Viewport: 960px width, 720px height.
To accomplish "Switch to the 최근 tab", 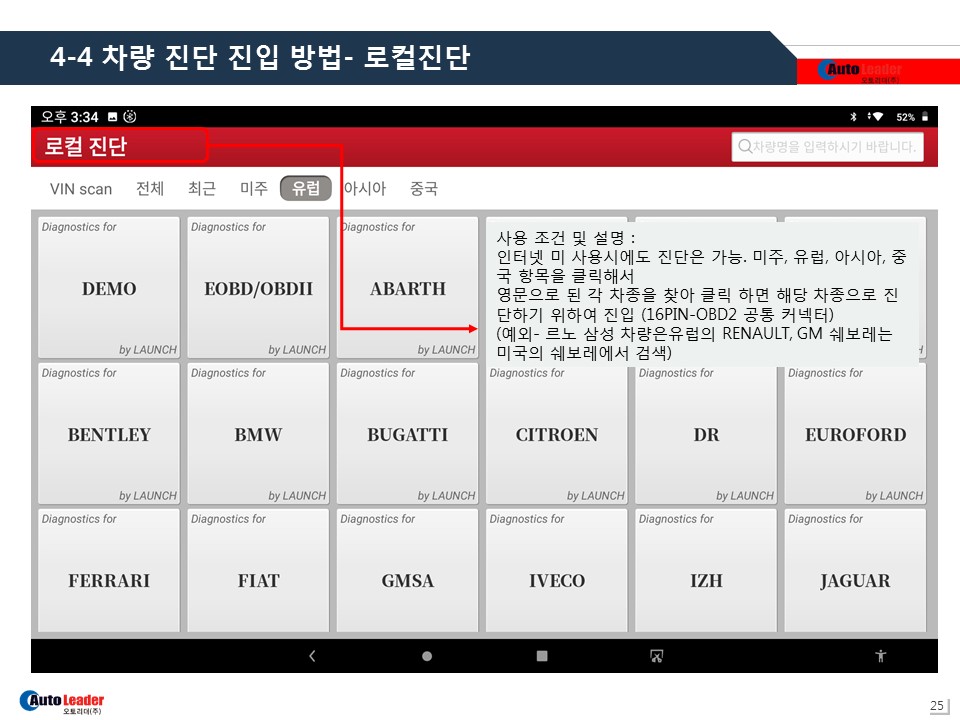I will (201, 188).
